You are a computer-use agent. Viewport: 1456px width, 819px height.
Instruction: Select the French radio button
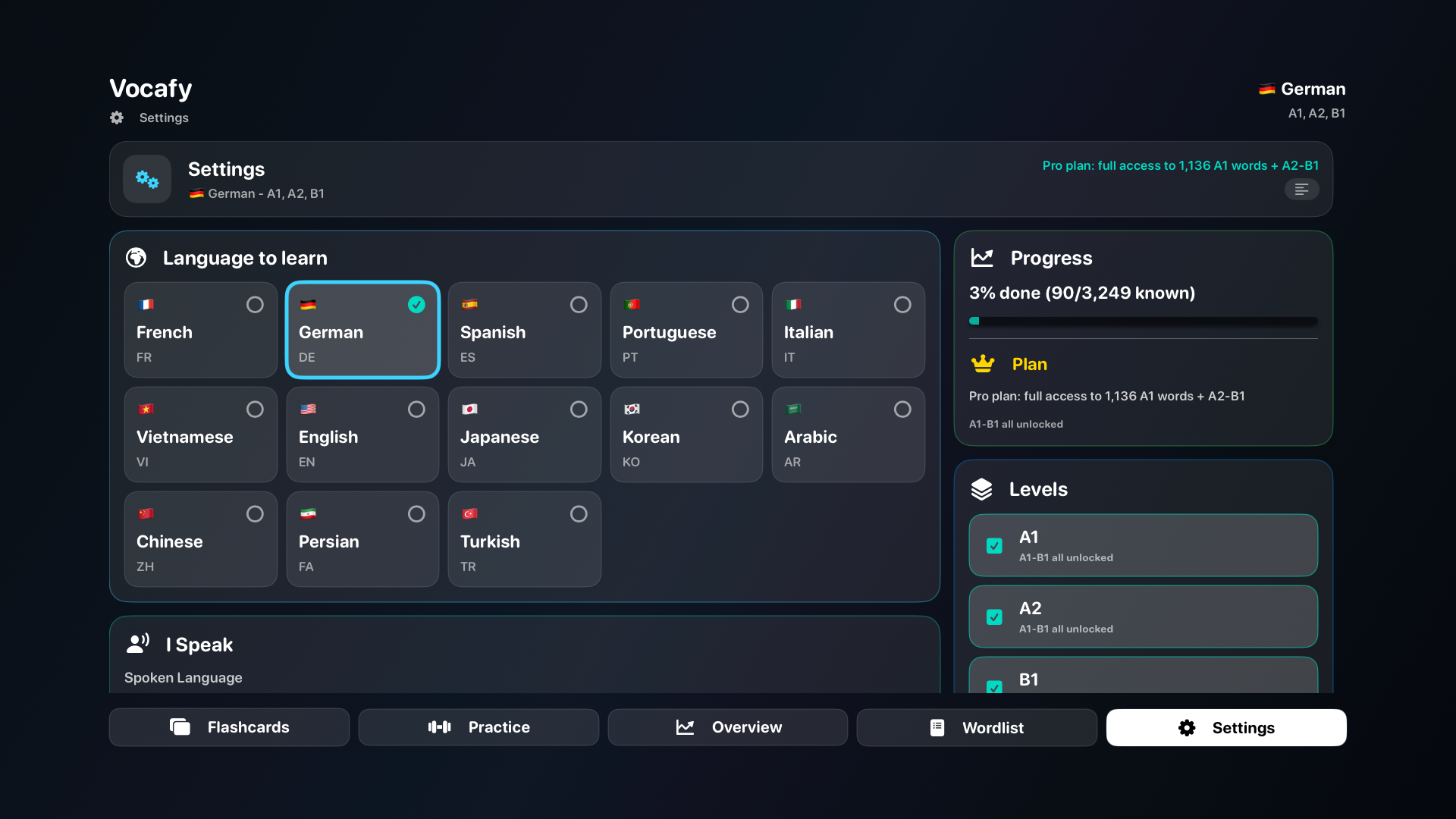[x=255, y=305]
